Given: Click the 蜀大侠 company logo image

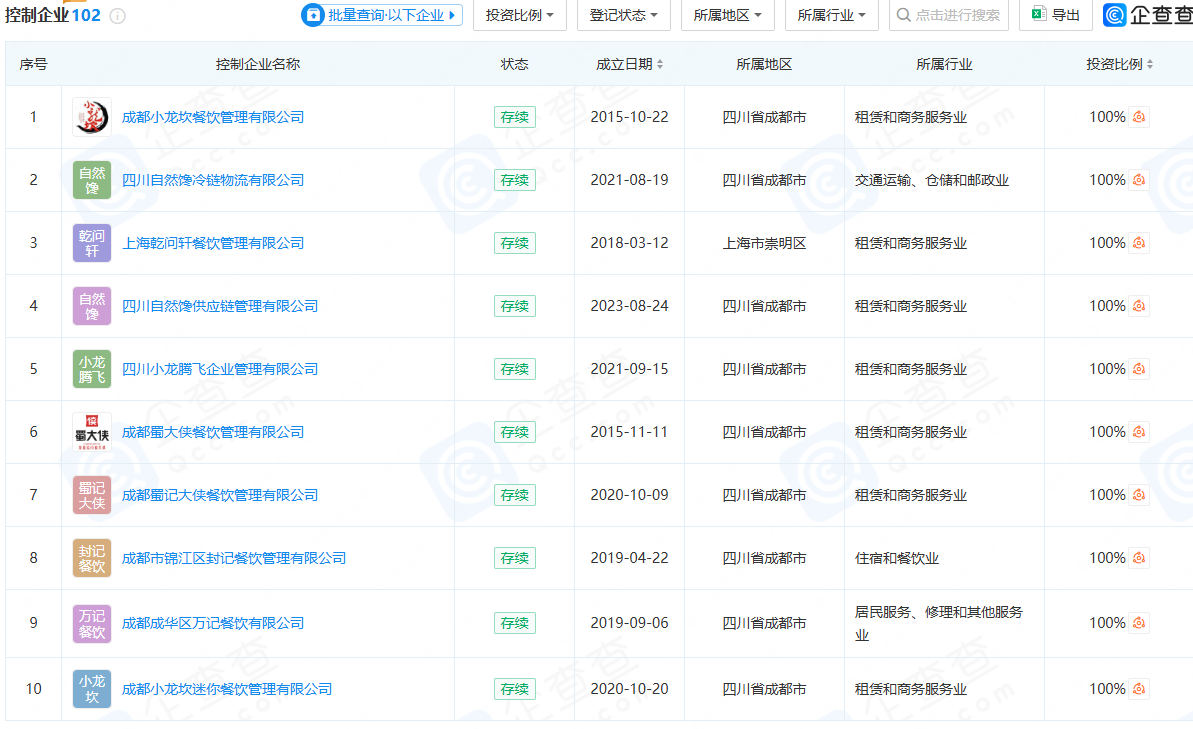Looking at the screenshot, I should point(92,432).
